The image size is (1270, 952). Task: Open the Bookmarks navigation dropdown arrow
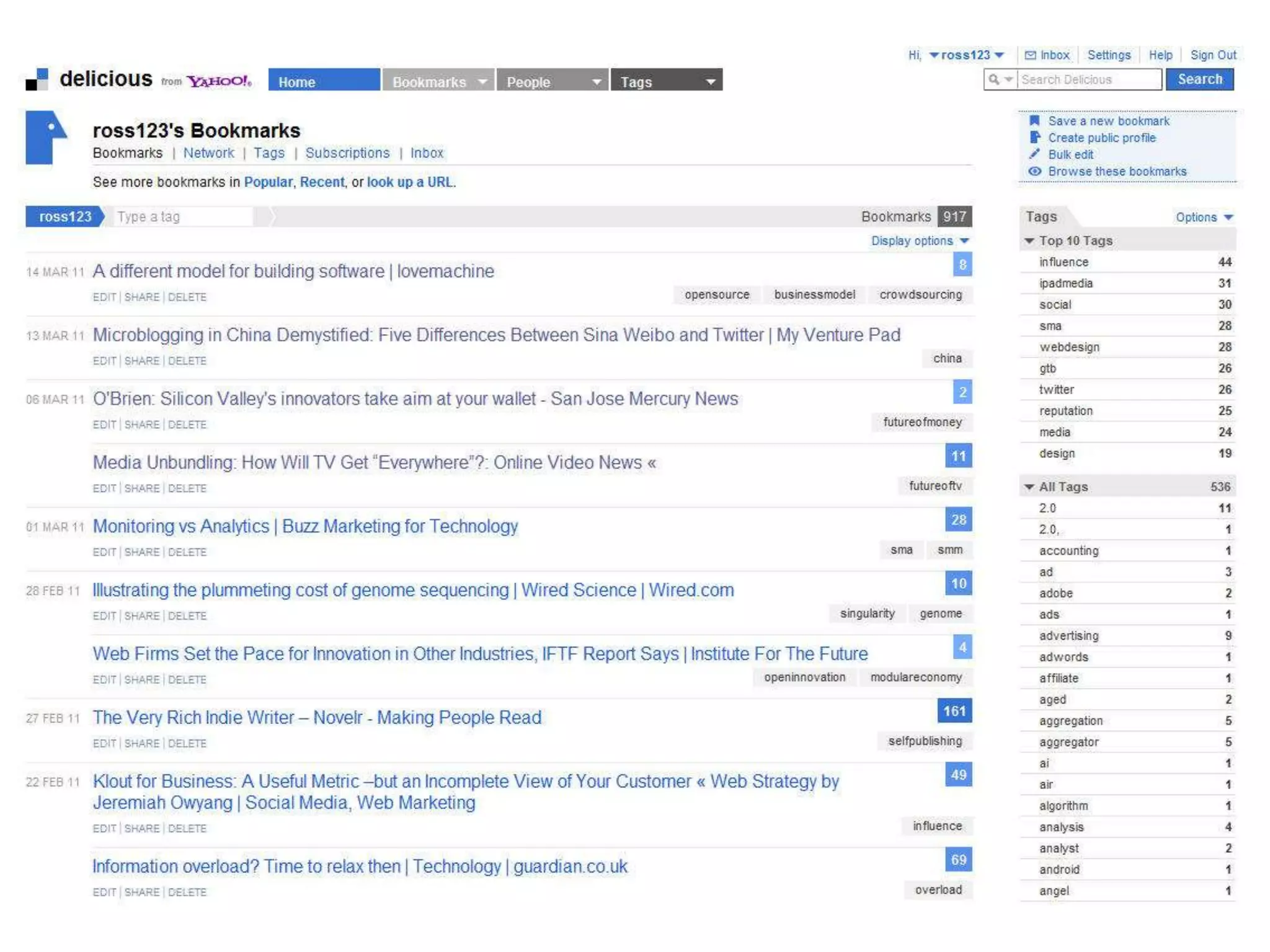pyautogui.click(x=482, y=82)
